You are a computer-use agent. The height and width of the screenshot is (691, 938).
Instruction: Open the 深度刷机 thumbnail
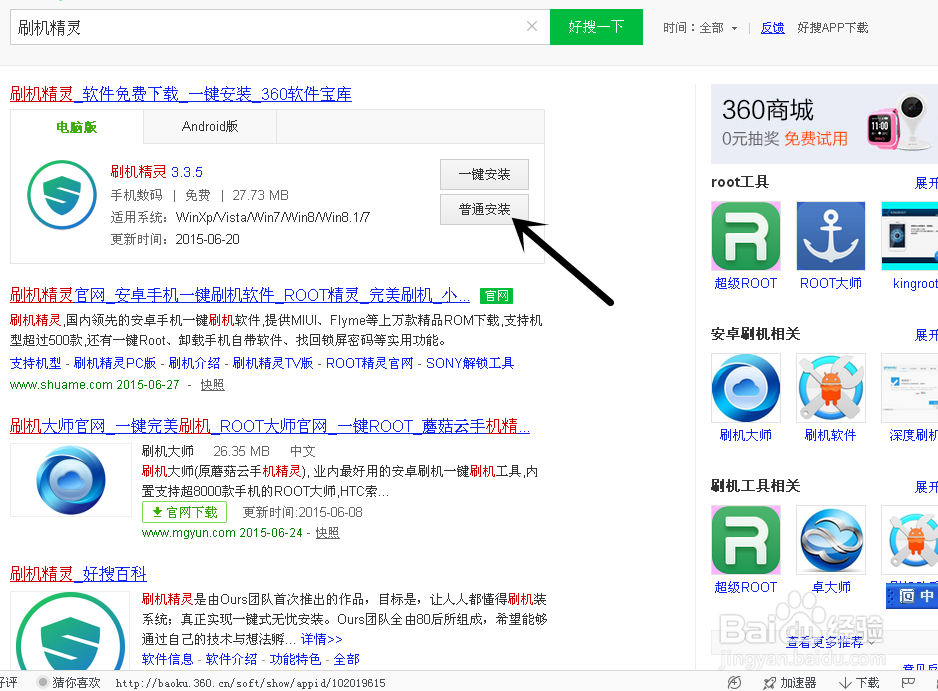[909, 388]
